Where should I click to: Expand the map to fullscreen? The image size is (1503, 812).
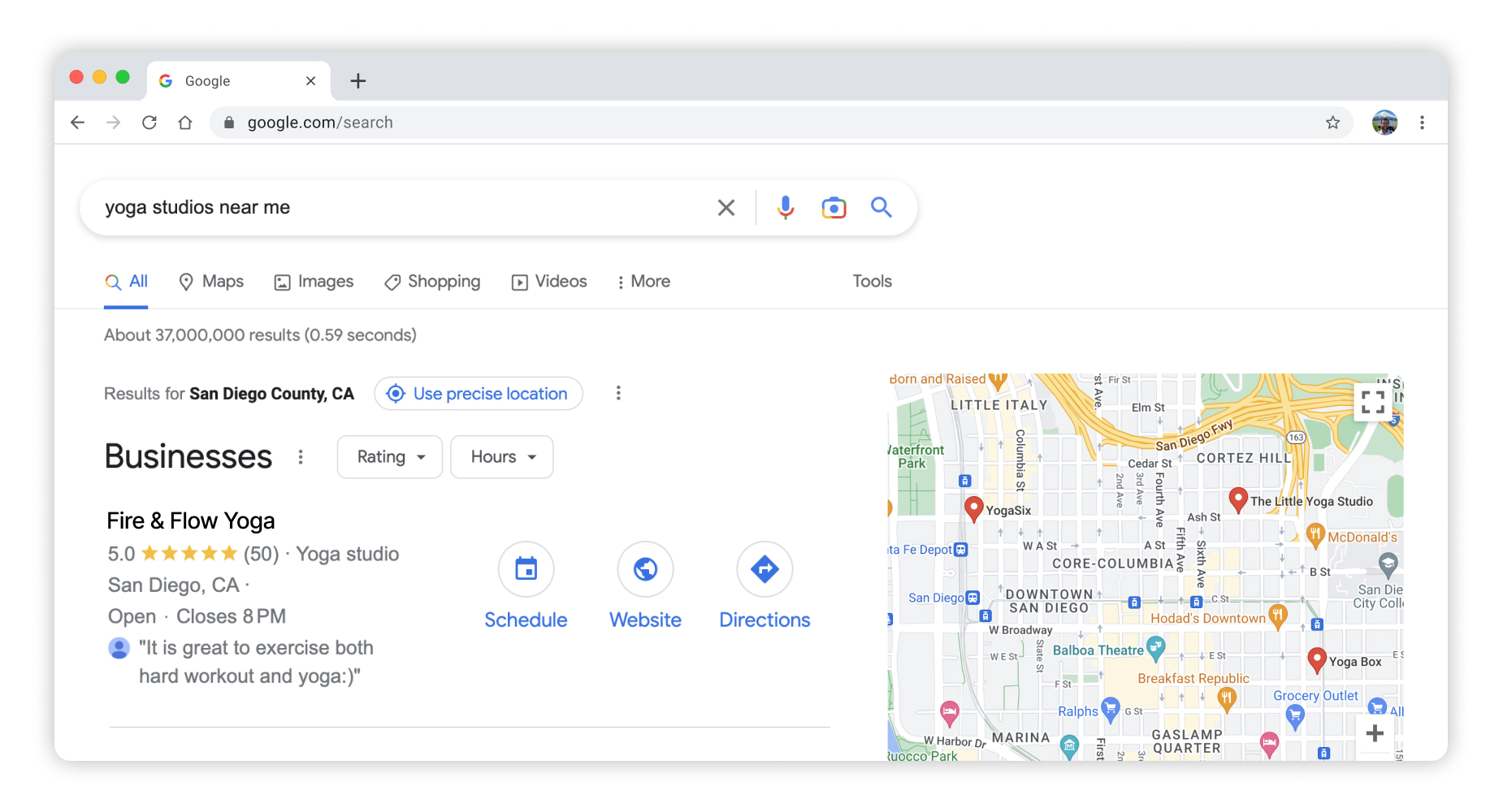1372,402
